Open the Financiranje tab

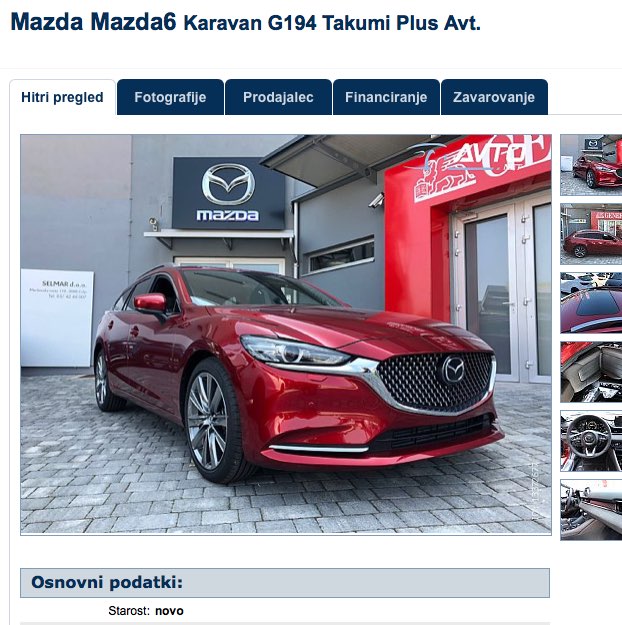tap(386, 97)
